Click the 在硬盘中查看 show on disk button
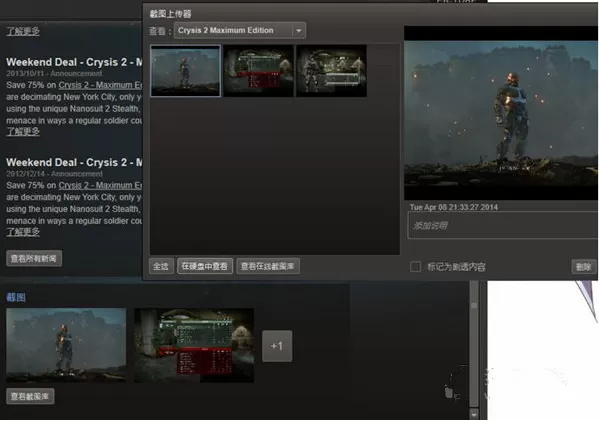The image size is (599, 421). click(205, 266)
